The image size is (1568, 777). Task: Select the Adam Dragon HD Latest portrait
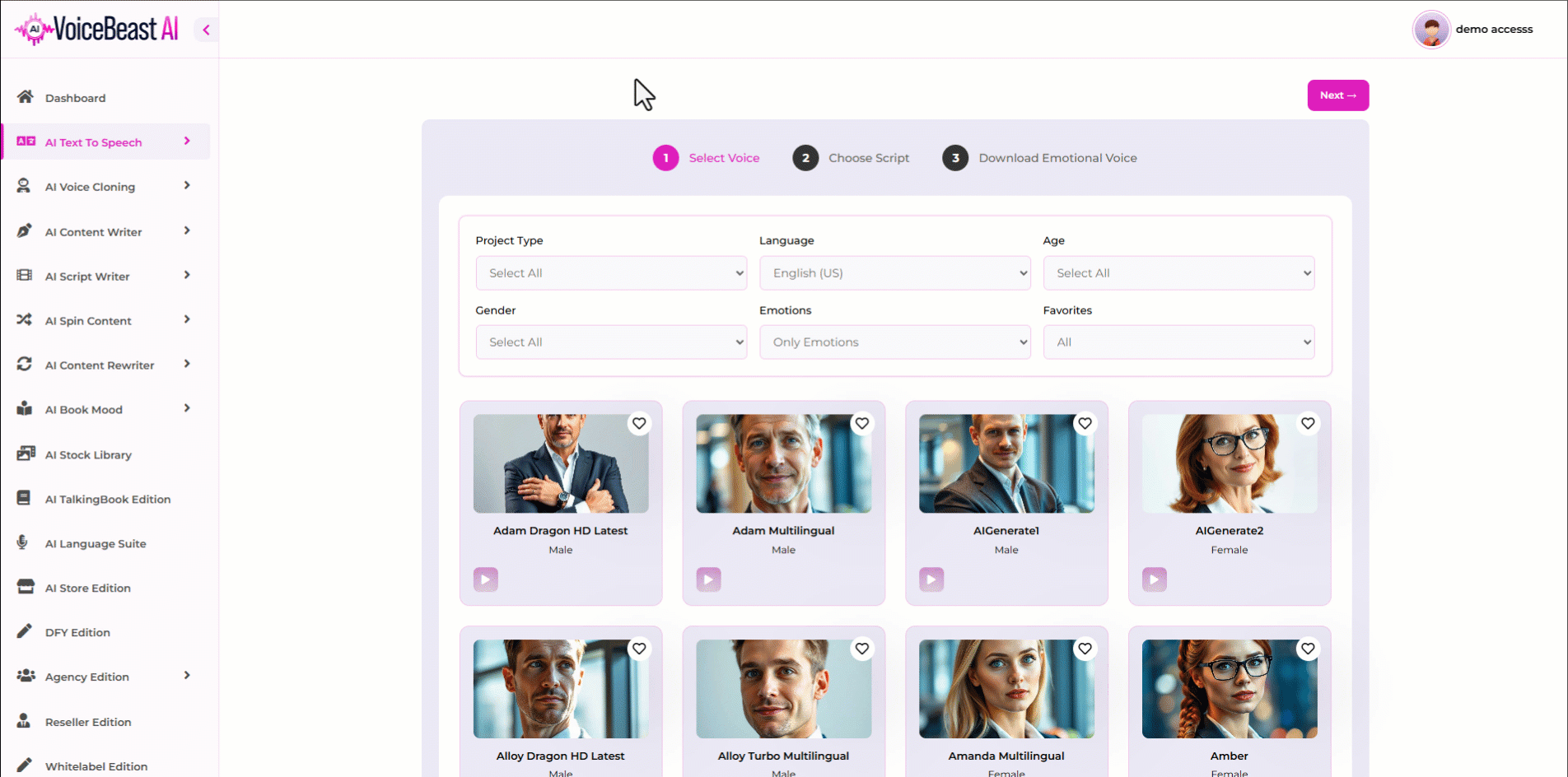pyautogui.click(x=561, y=463)
